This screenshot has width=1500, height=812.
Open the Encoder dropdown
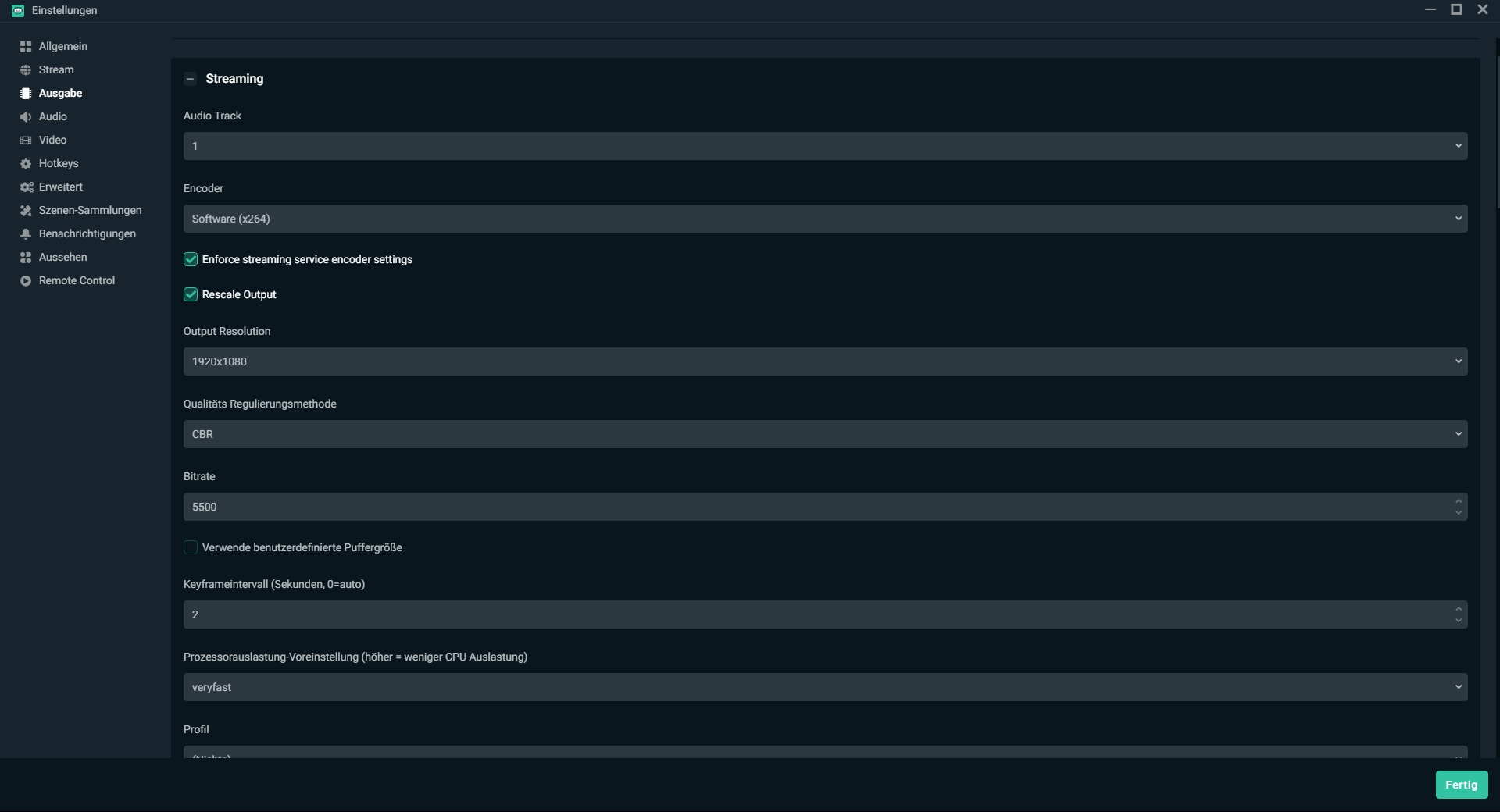tap(825, 219)
